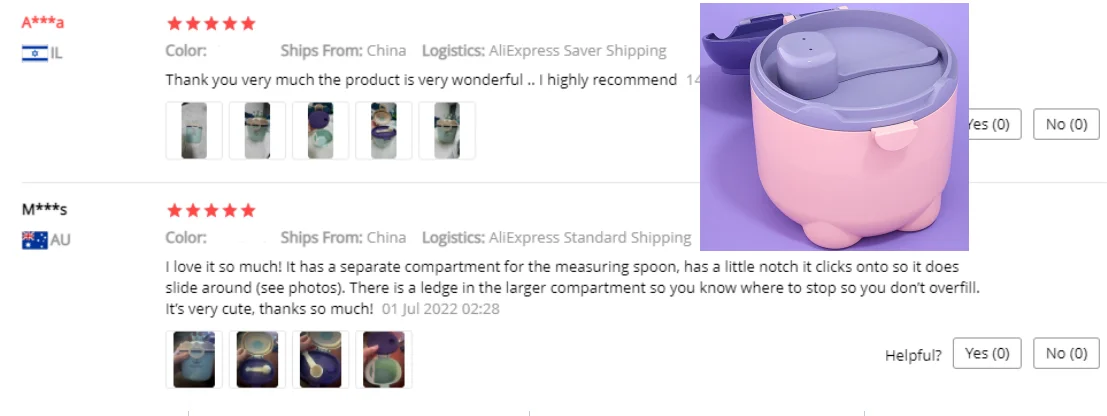This screenshot has height=416, width=1107.
Task: Open M***s's fourth photo of green compartment
Action: [383, 359]
